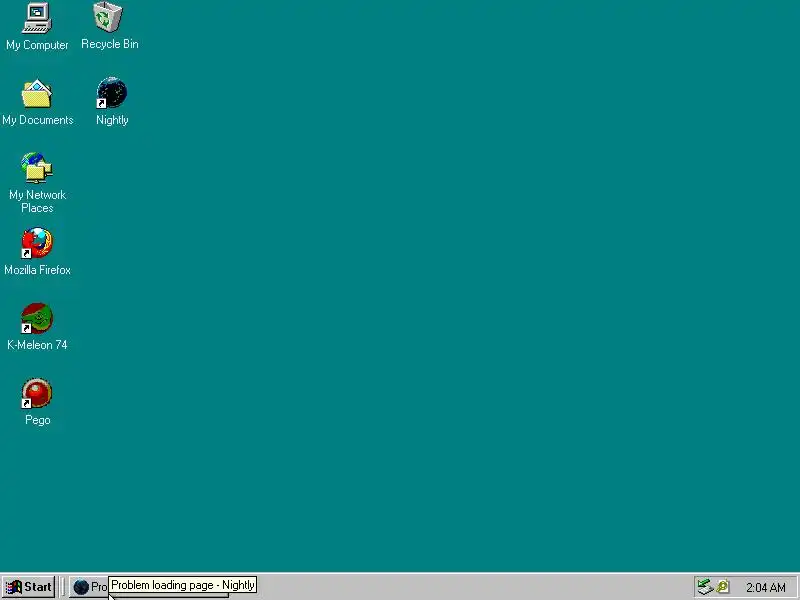Click the 2:04 AM clock
This screenshot has width=800, height=600.
pos(765,588)
